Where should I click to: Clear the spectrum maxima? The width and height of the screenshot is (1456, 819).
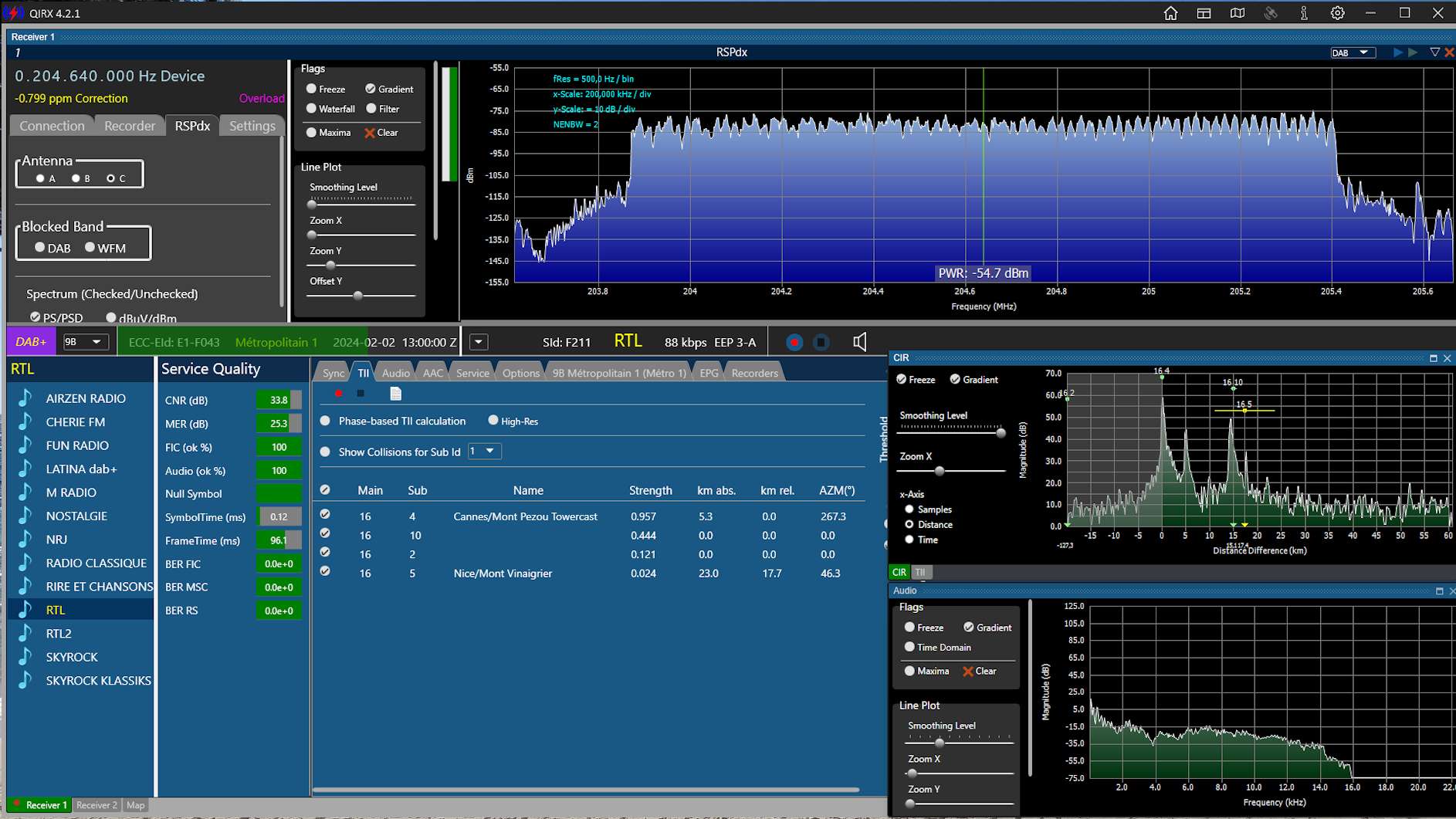pos(381,133)
